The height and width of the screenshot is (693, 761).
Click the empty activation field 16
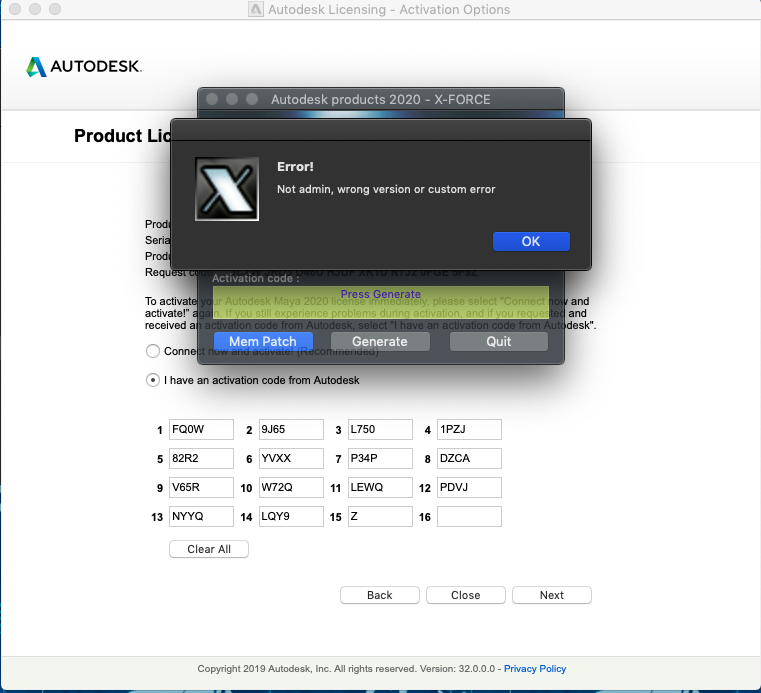469,517
